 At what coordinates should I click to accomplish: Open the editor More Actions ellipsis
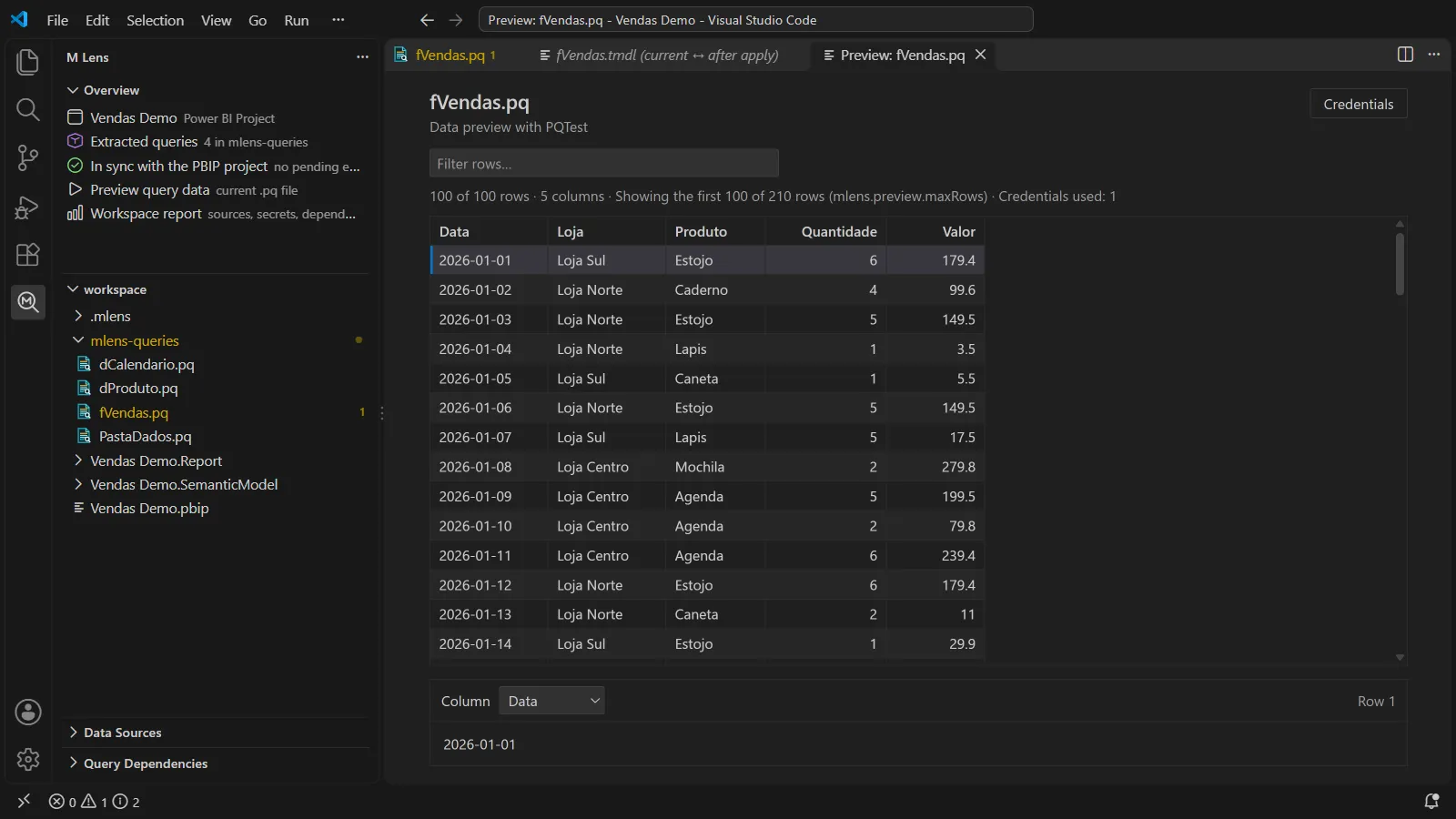pyautogui.click(x=1434, y=55)
